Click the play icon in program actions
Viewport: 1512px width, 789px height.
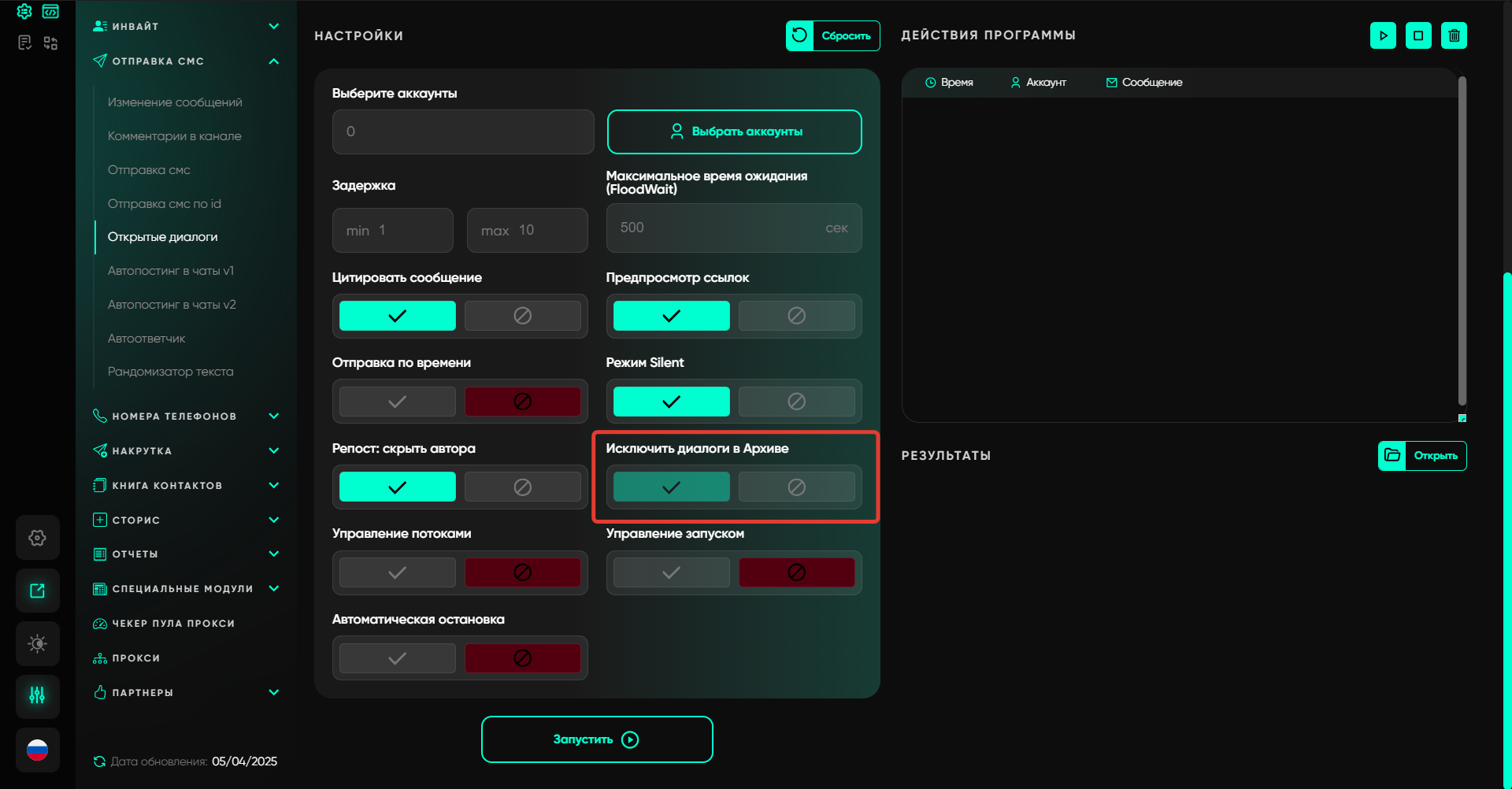pyautogui.click(x=1383, y=35)
